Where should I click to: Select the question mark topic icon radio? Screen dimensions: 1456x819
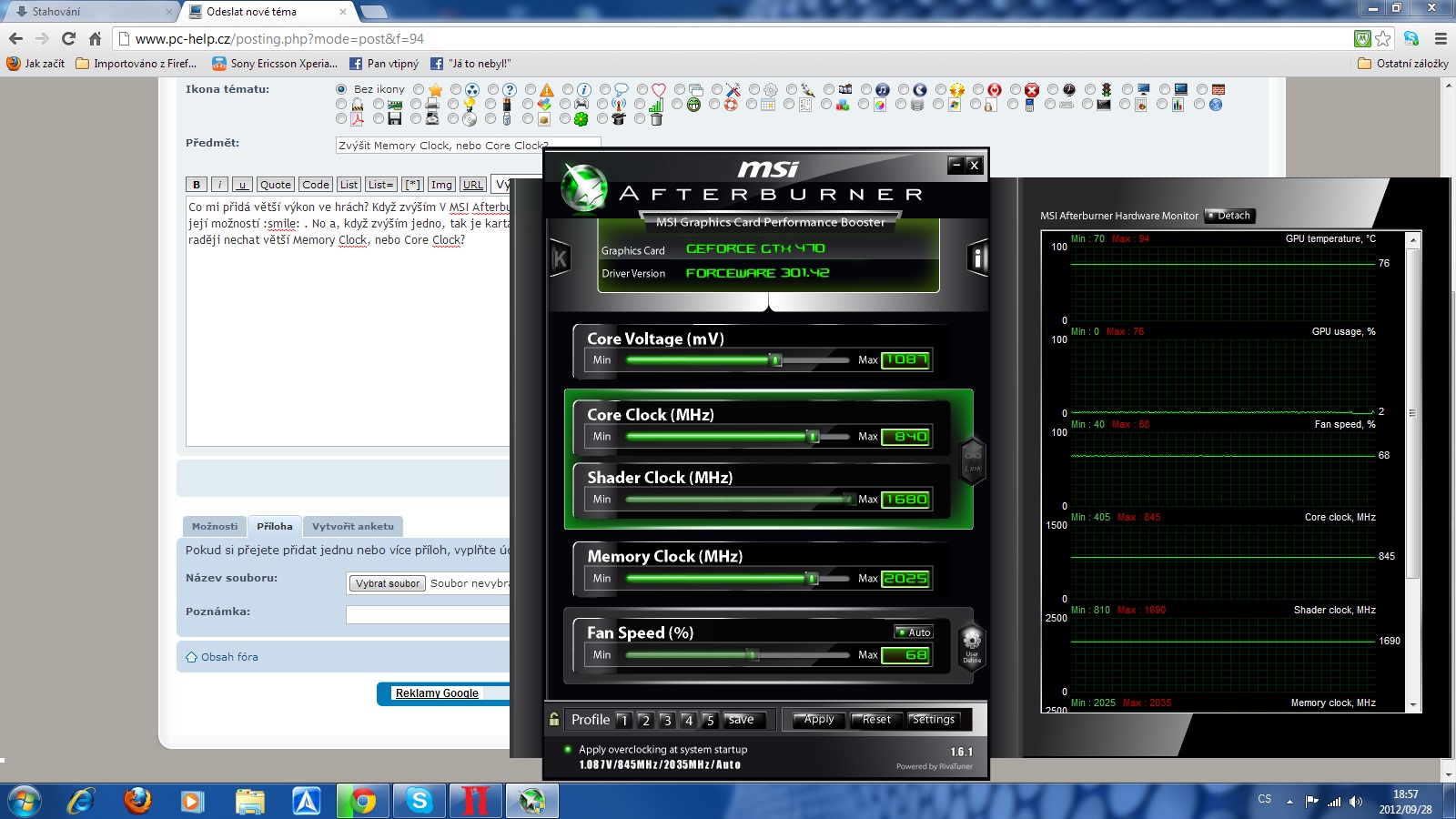(x=493, y=89)
